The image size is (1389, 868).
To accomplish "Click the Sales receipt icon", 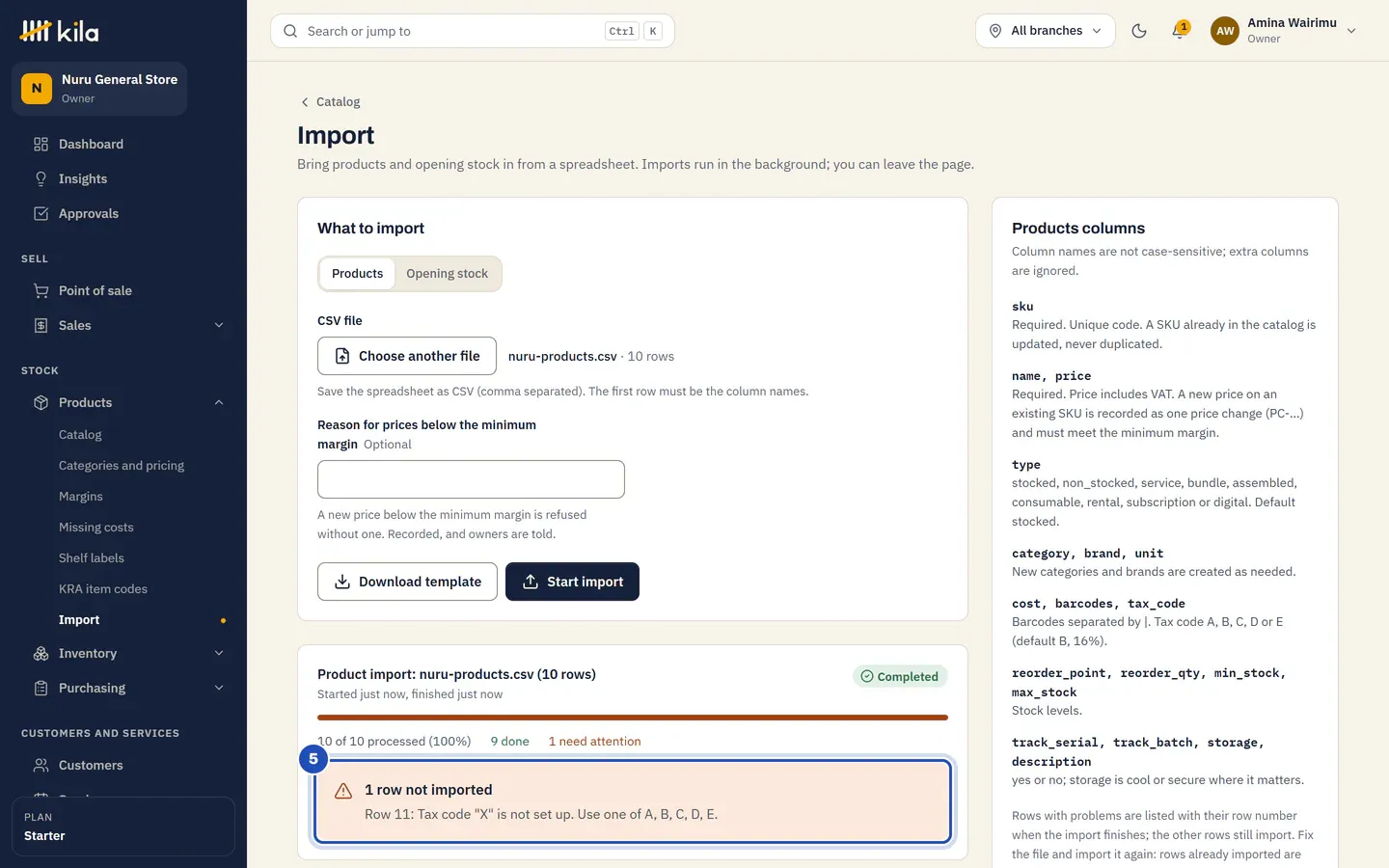I will (x=41, y=325).
